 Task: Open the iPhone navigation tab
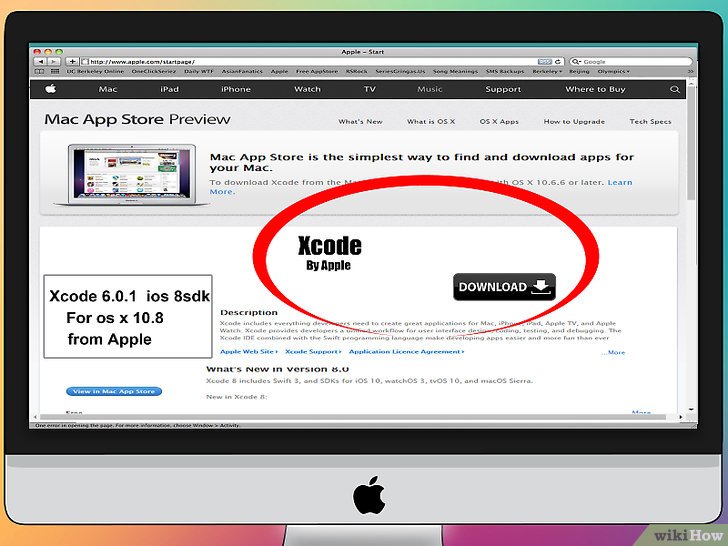(x=236, y=89)
